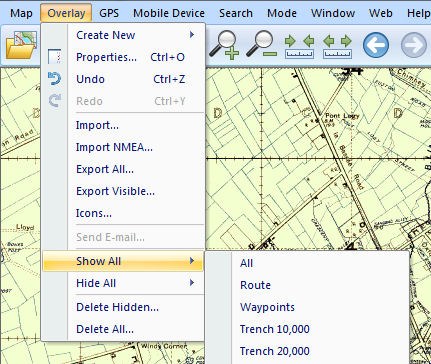Click the open map folder icon

pos(21,45)
